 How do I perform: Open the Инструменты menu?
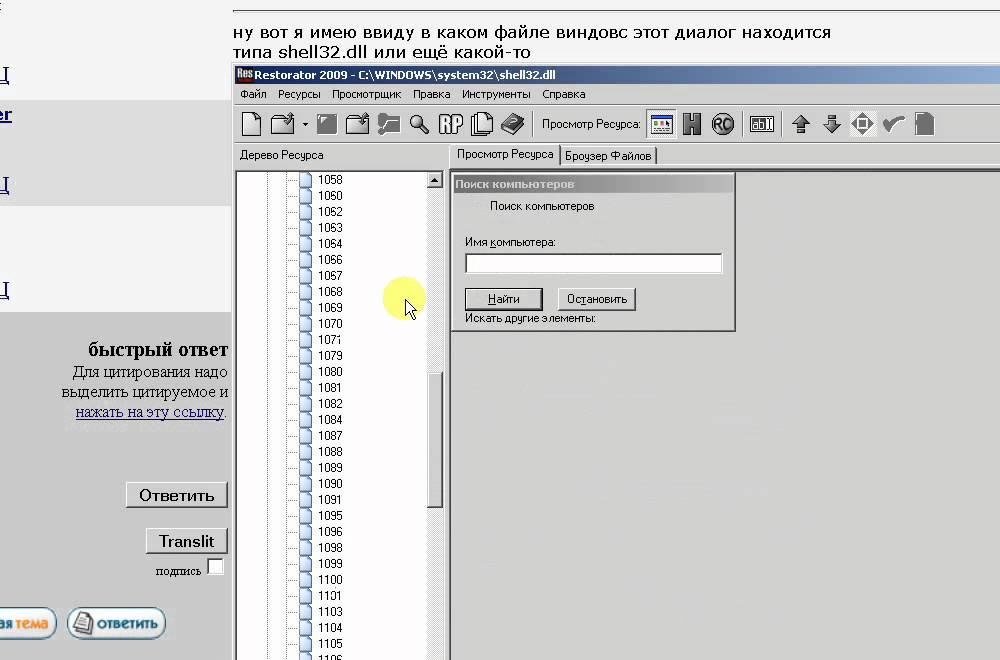tap(496, 94)
